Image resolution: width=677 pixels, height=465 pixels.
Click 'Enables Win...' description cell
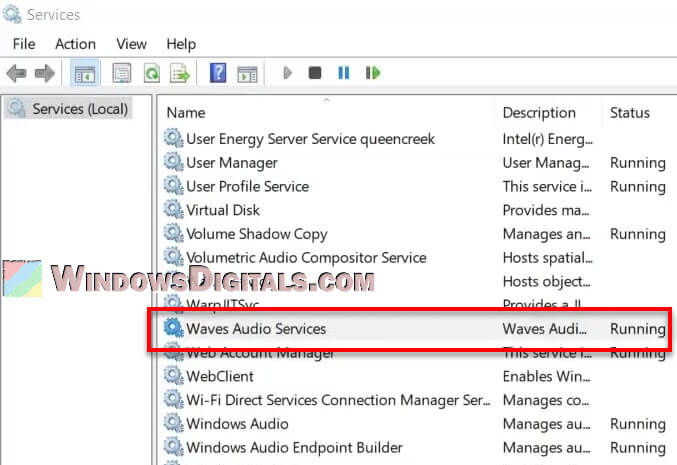546,376
